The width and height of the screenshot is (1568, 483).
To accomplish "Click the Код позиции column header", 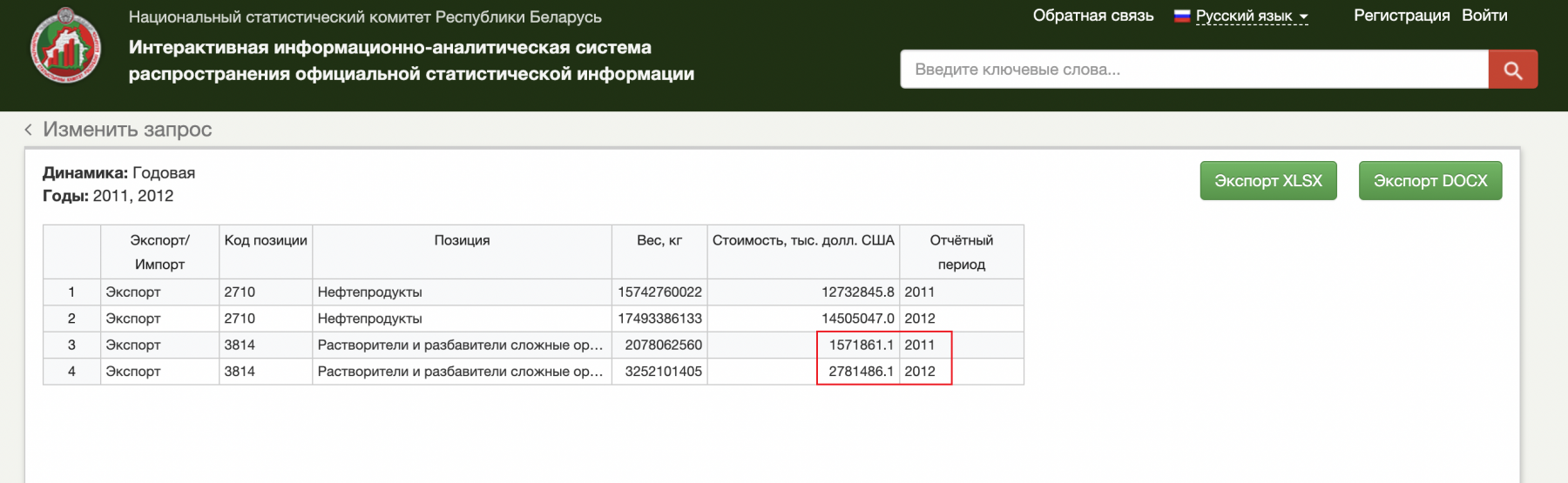I will (266, 252).
